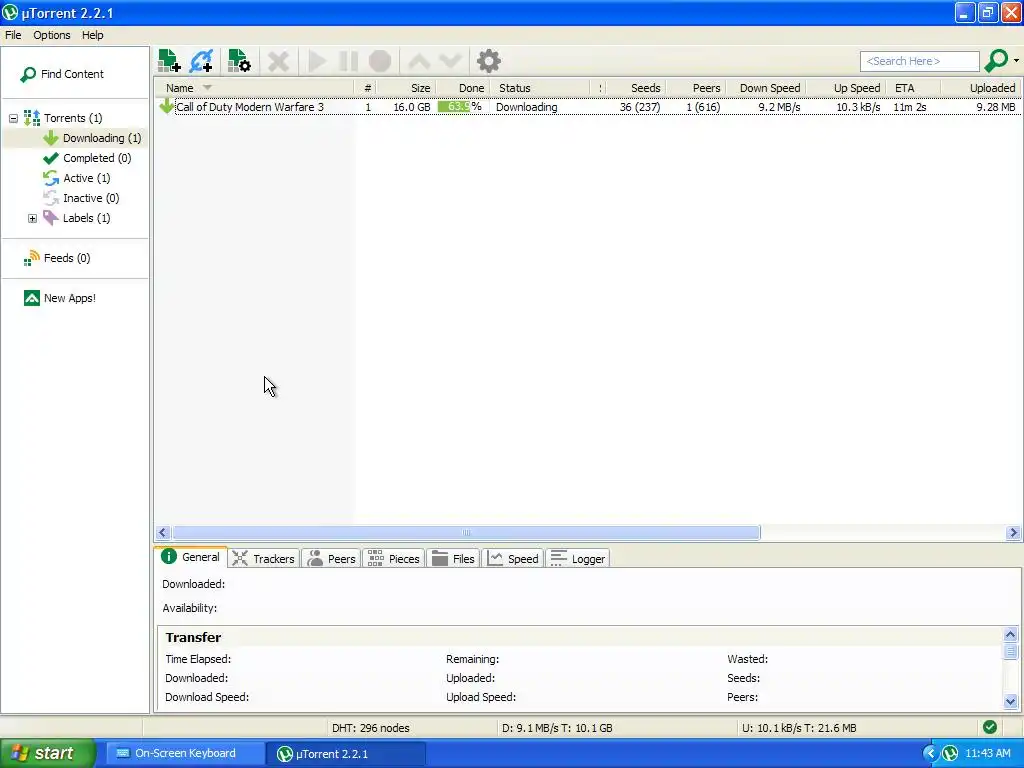Click the Stop torrent icon

click(380, 62)
